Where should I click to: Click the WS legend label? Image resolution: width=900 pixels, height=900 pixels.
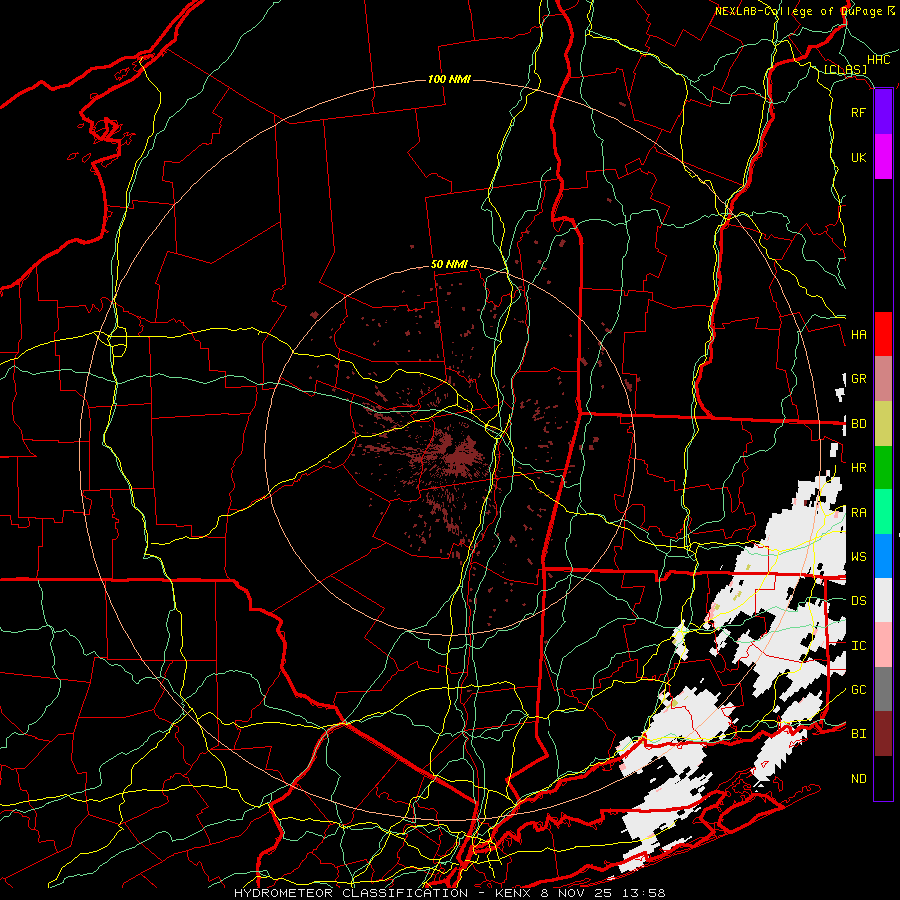coord(858,556)
